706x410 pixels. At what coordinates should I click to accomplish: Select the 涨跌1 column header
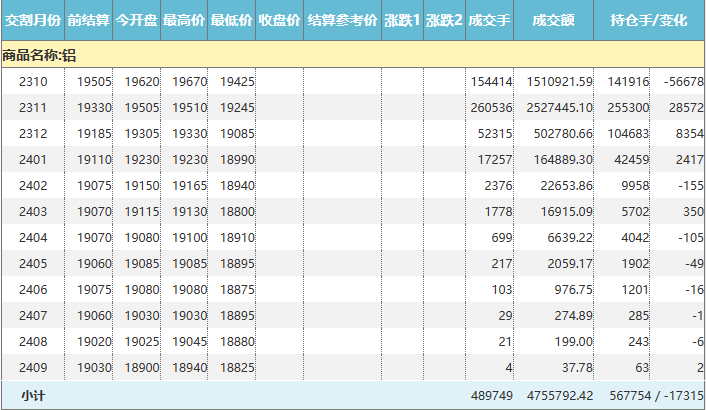[402, 20]
